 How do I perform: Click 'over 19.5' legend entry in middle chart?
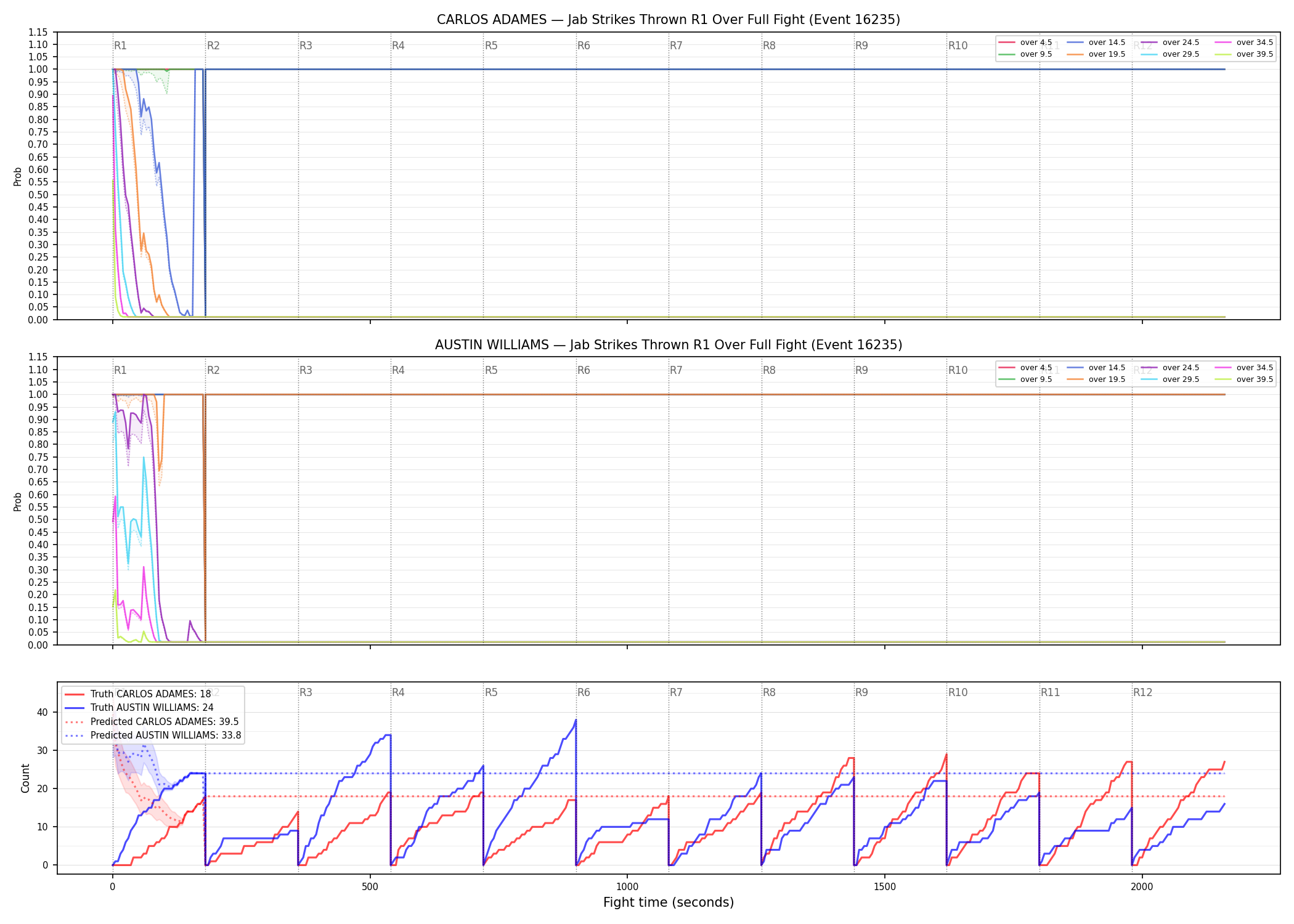pyautogui.click(x=1096, y=379)
